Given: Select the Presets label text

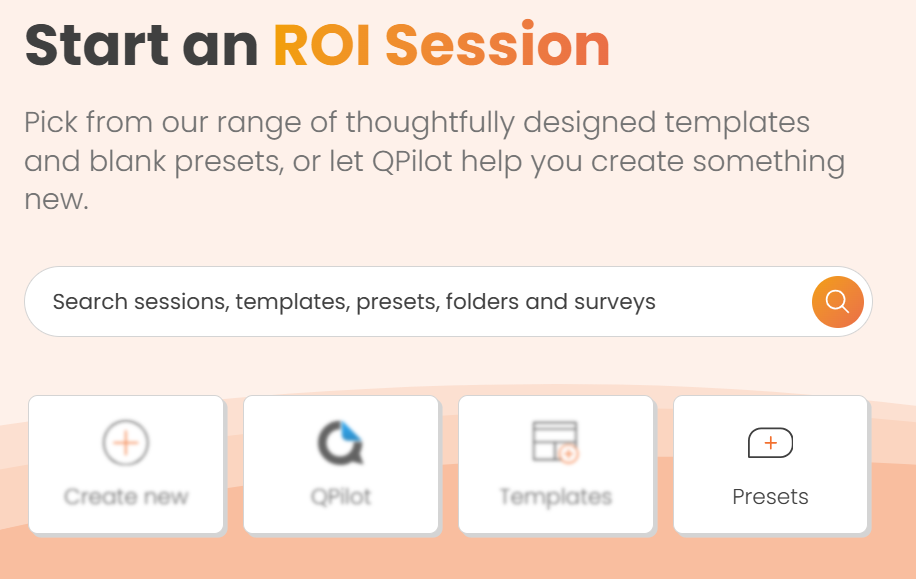Looking at the screenshot, I should [770, 497].
